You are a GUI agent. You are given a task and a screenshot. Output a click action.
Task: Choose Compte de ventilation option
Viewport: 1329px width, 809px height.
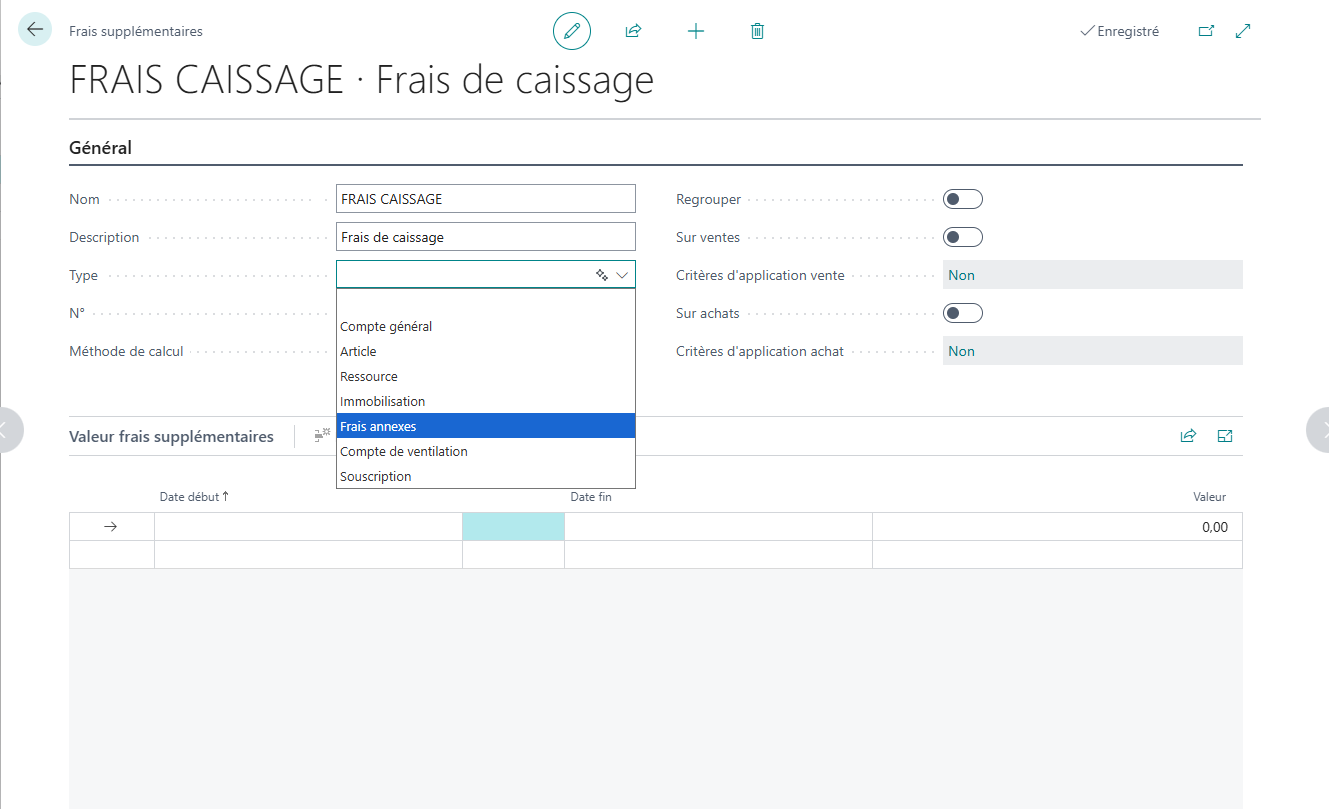[486, 452]
